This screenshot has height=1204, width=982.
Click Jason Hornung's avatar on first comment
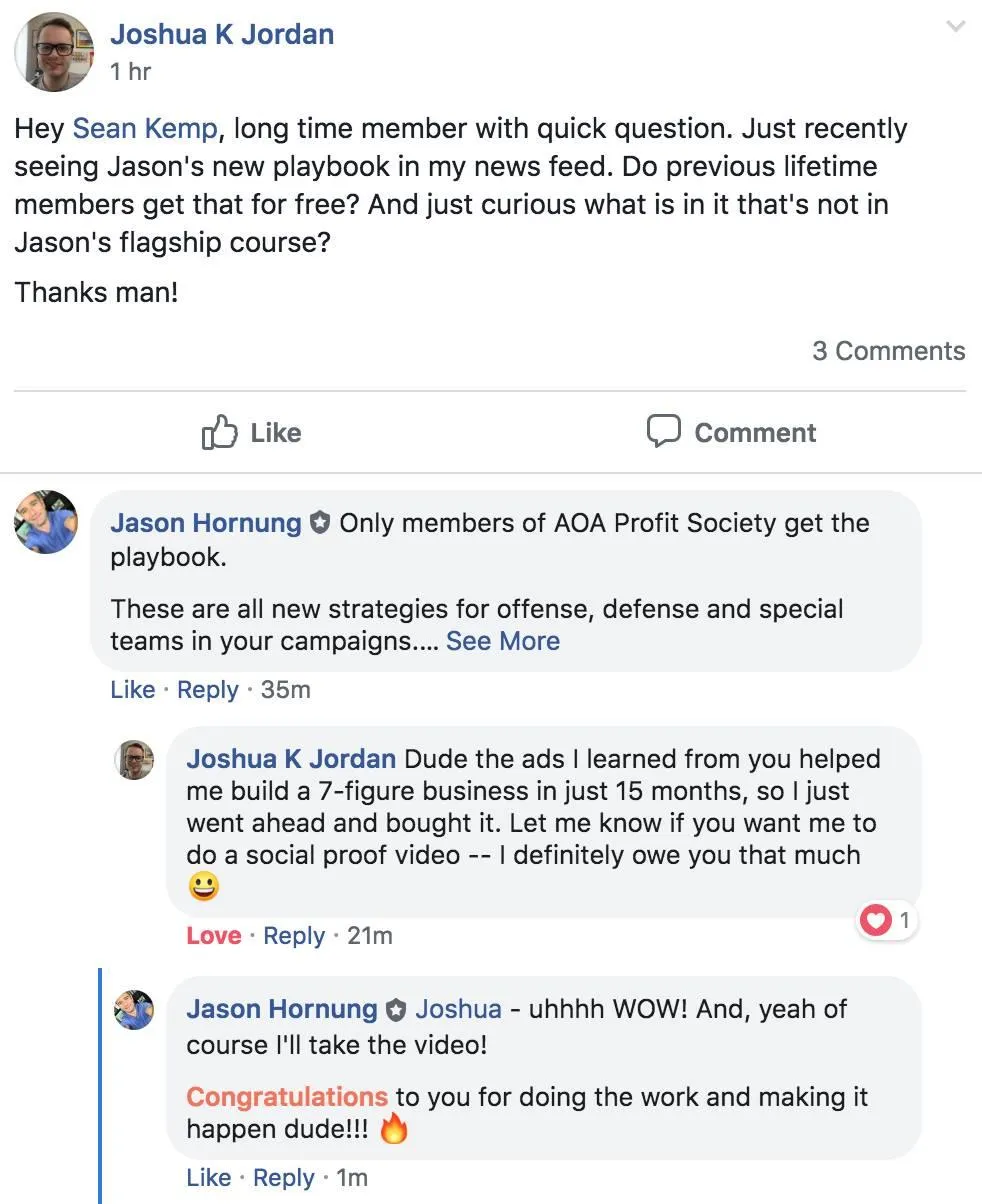coord(46,522)
